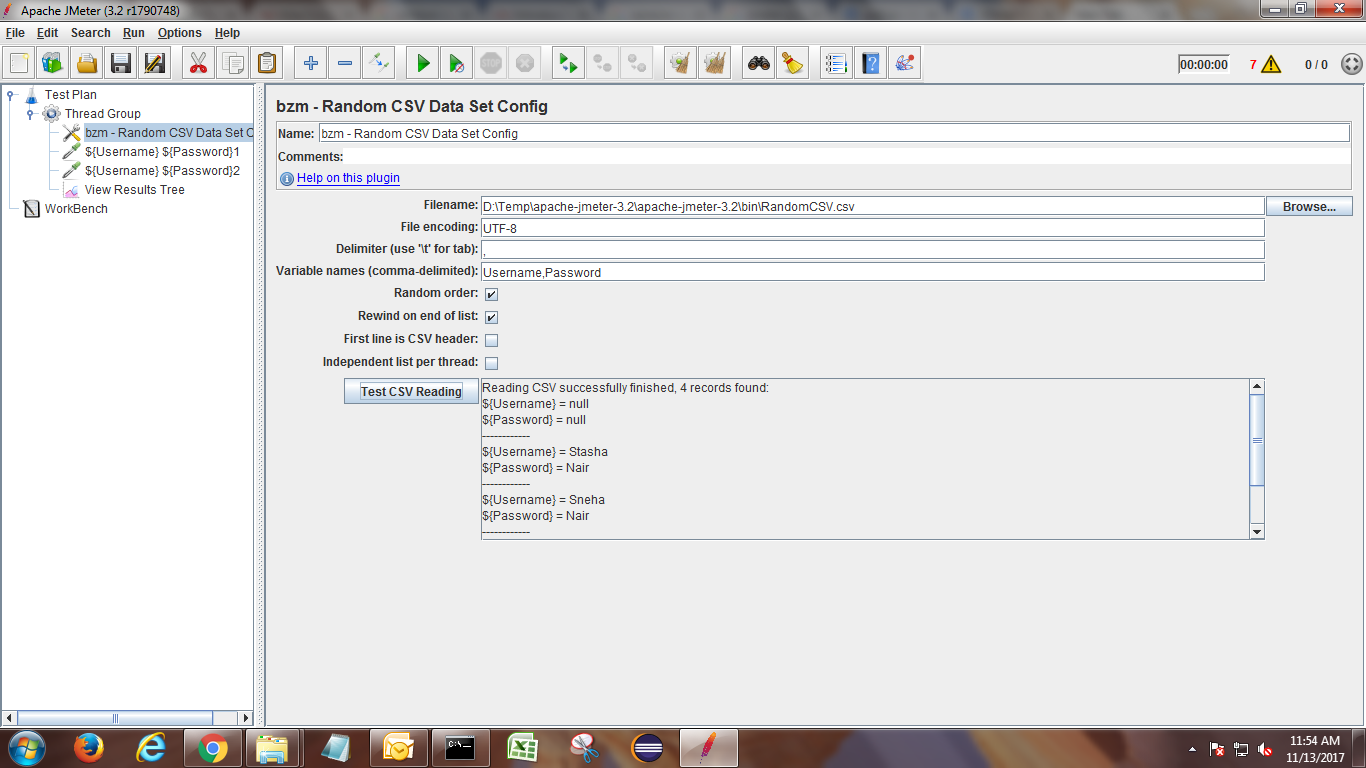This screenshot has height=768, width=1366.
Task: Click the greyed Stop toolbar icon
Action: pyautogui.click(x=491, y=63)
